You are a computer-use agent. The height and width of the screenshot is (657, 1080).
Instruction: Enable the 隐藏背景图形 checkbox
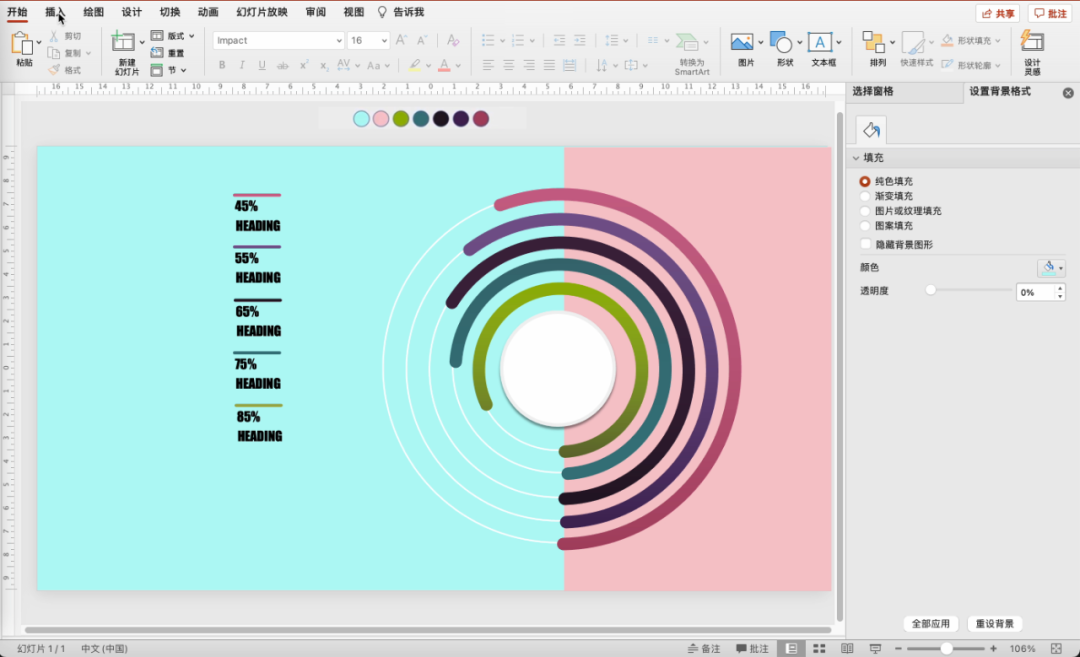(x=865, y=244)
